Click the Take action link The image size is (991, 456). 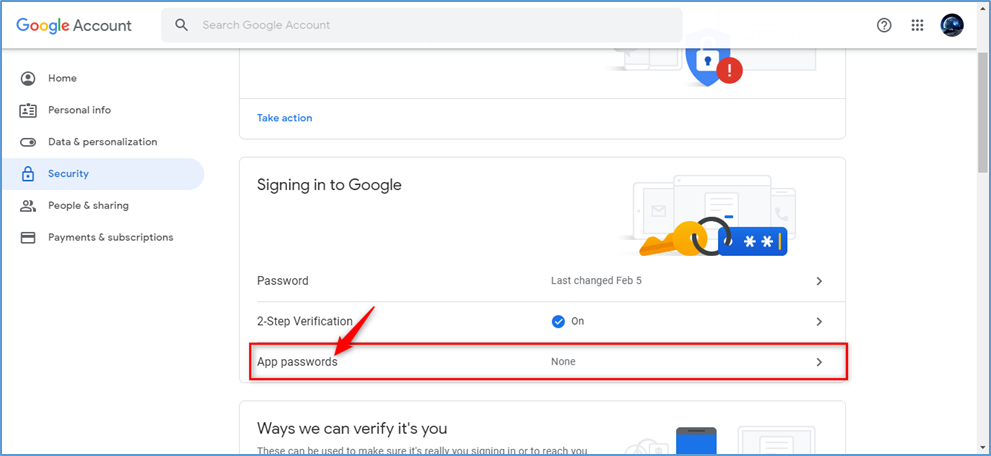tap(285, 118)
